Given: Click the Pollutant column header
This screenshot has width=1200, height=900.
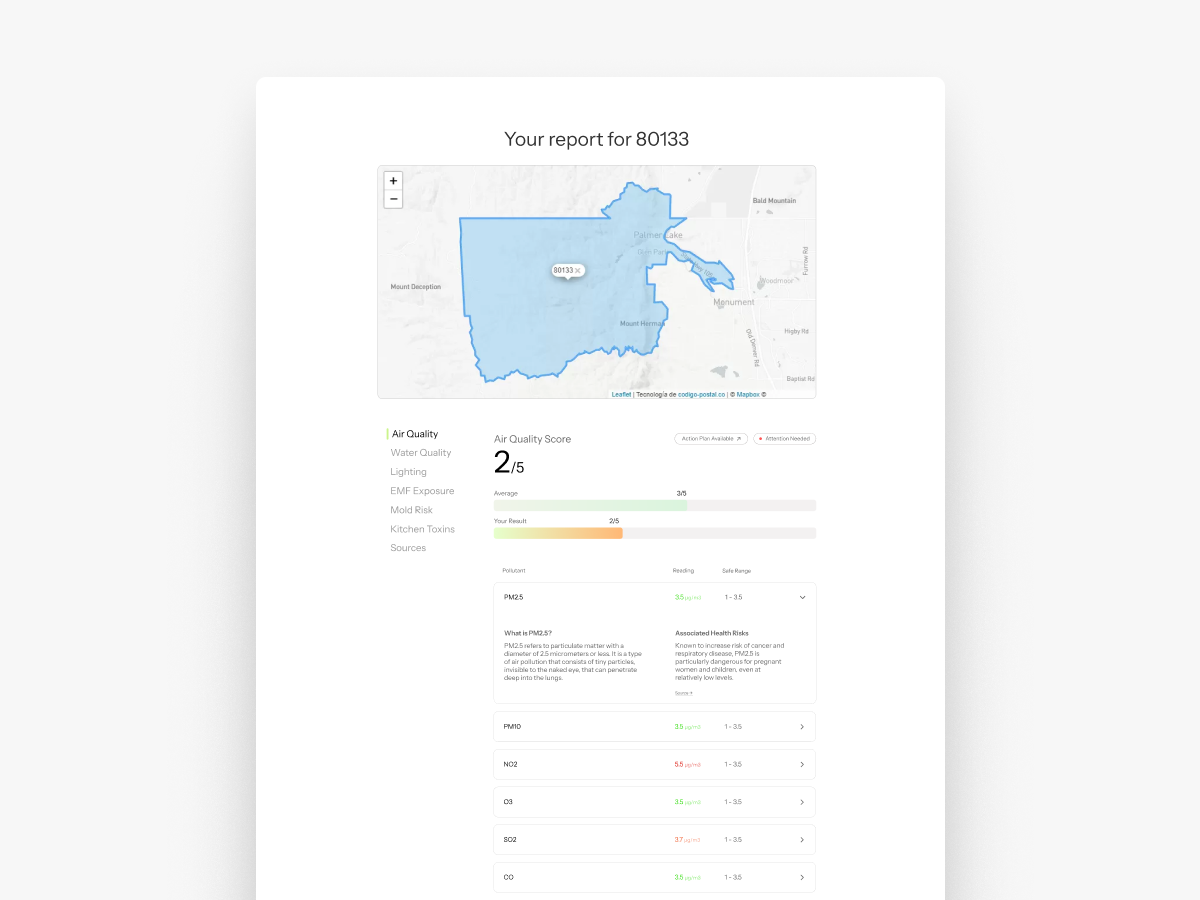Looking at the screenshot, I should (x=514, y=571).
